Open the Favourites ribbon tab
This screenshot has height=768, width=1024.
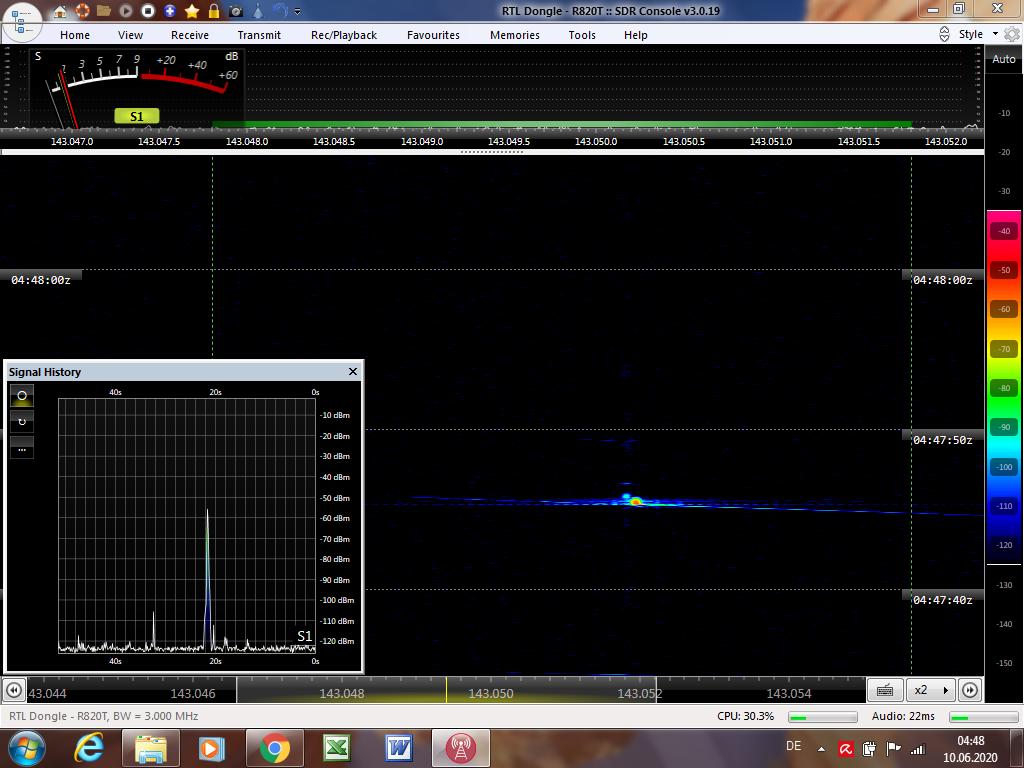(433, 35)
